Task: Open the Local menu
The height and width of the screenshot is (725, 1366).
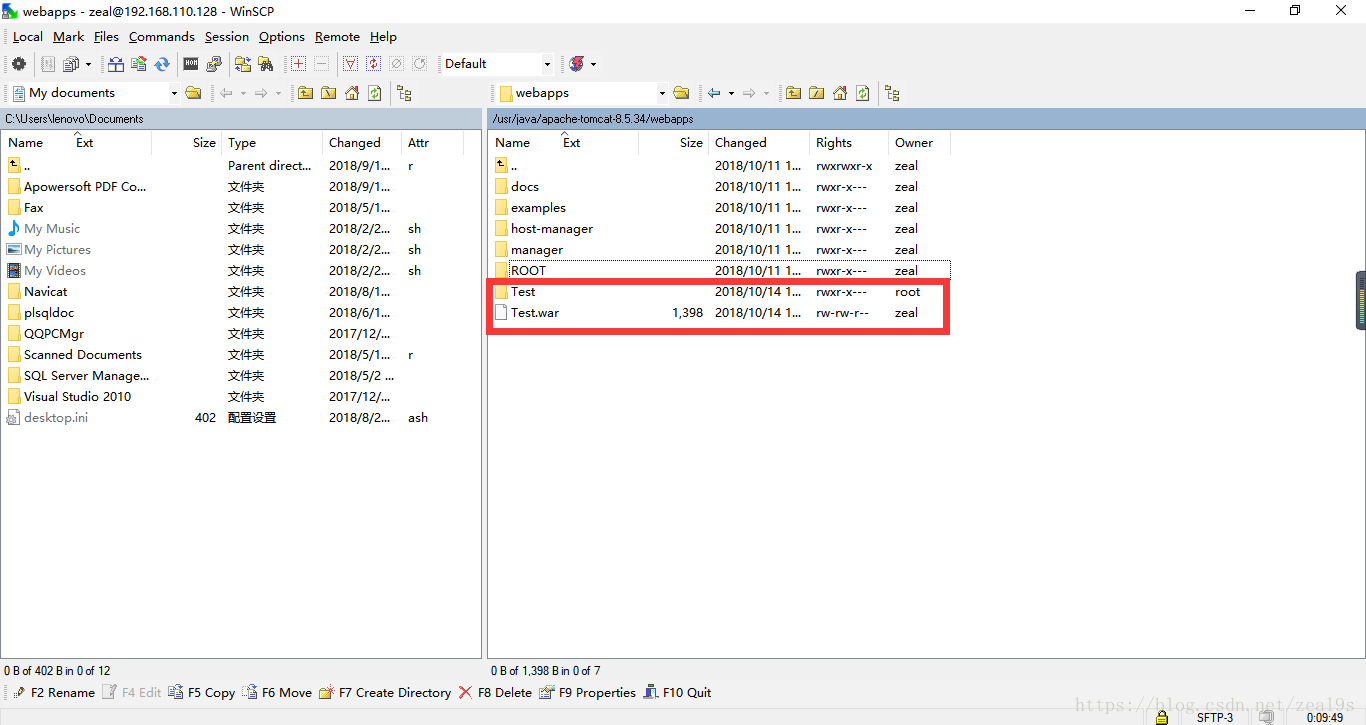Action: click(x=27, y=37)
